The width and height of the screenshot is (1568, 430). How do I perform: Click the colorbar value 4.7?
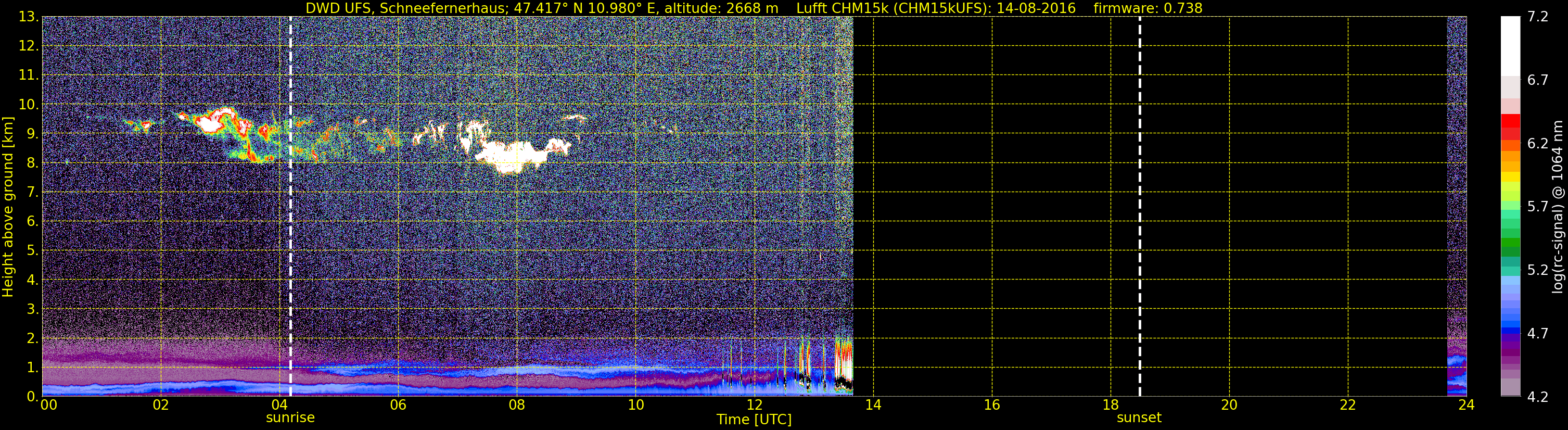[x=1538, y=334]
